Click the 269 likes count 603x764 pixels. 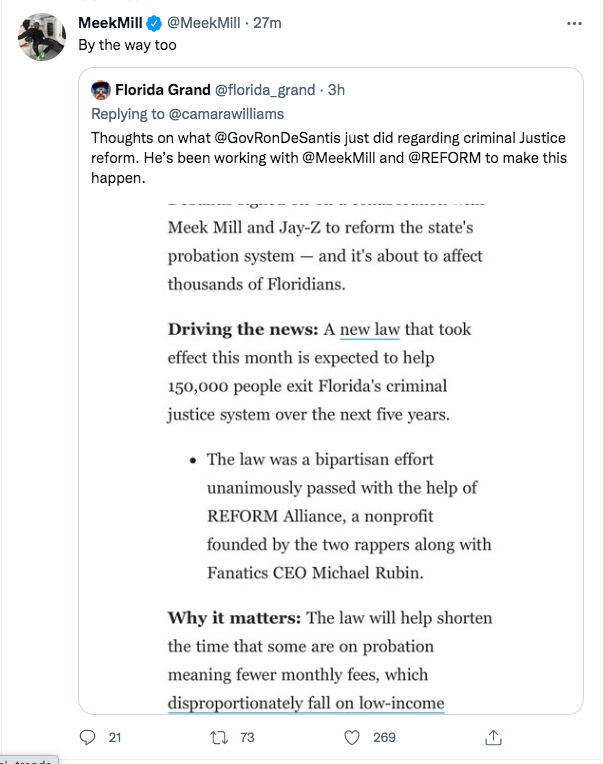[384, 738]
